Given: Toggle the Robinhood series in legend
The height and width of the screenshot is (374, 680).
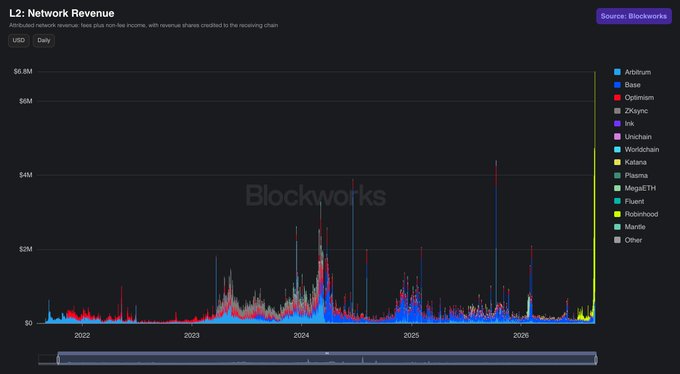Looking at the screenshot, I should click(x=636, y=214).
